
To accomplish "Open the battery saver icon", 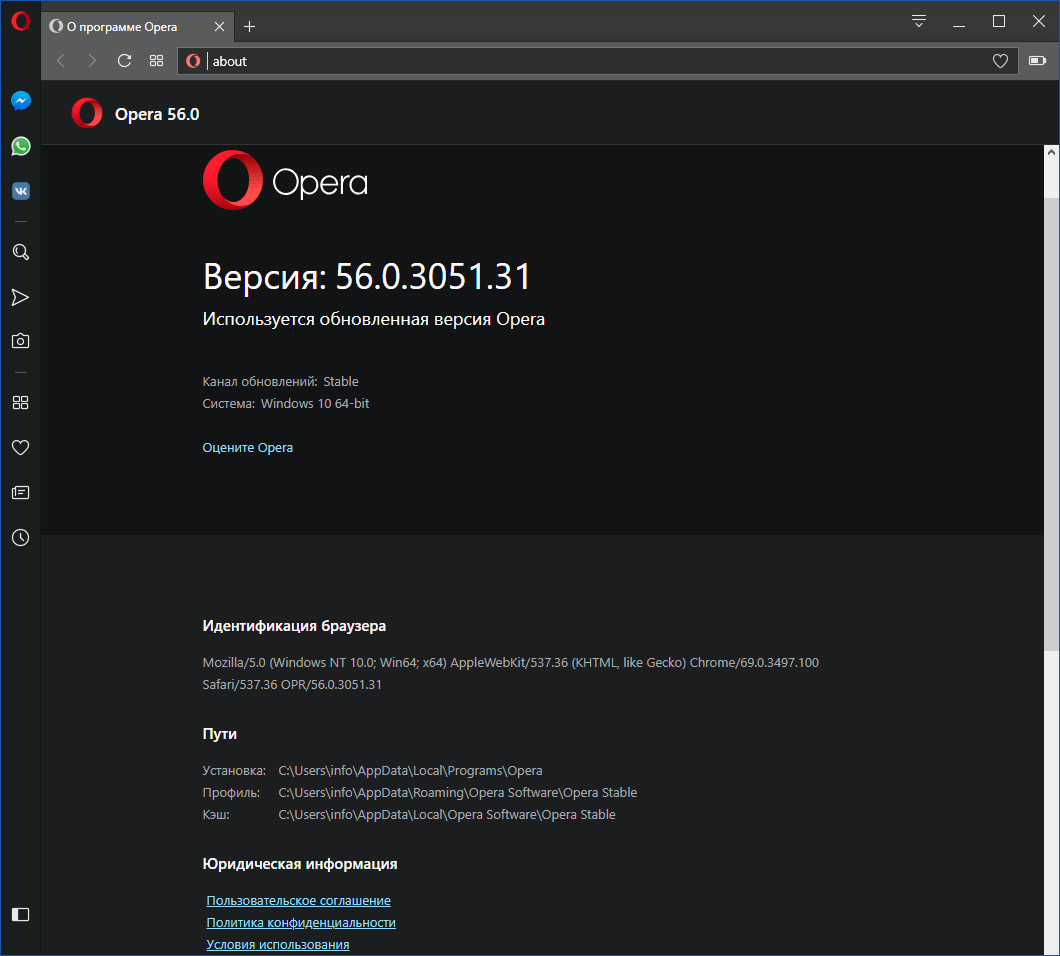I will coord(1037,61).
